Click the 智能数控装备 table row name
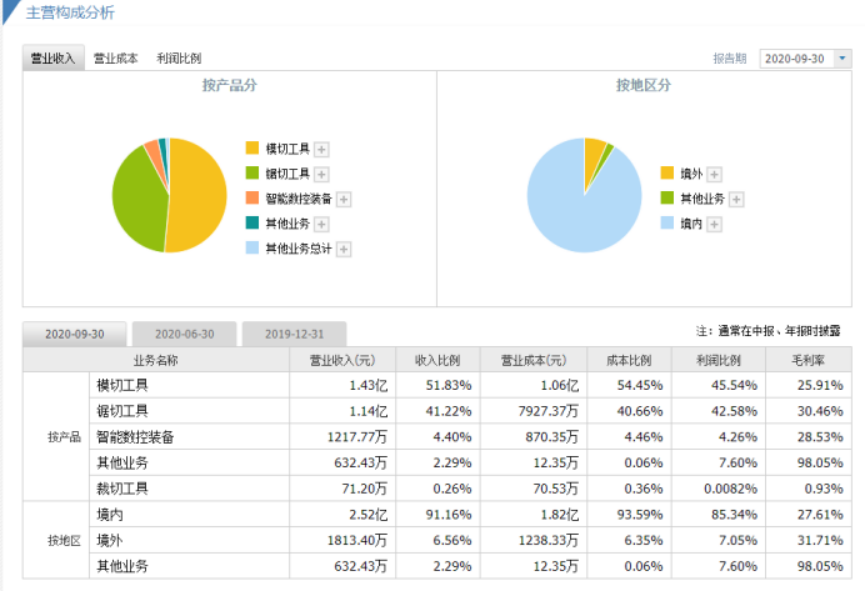Image resolution: width=865 pixels, height=592 pixels. coord(135,437)
